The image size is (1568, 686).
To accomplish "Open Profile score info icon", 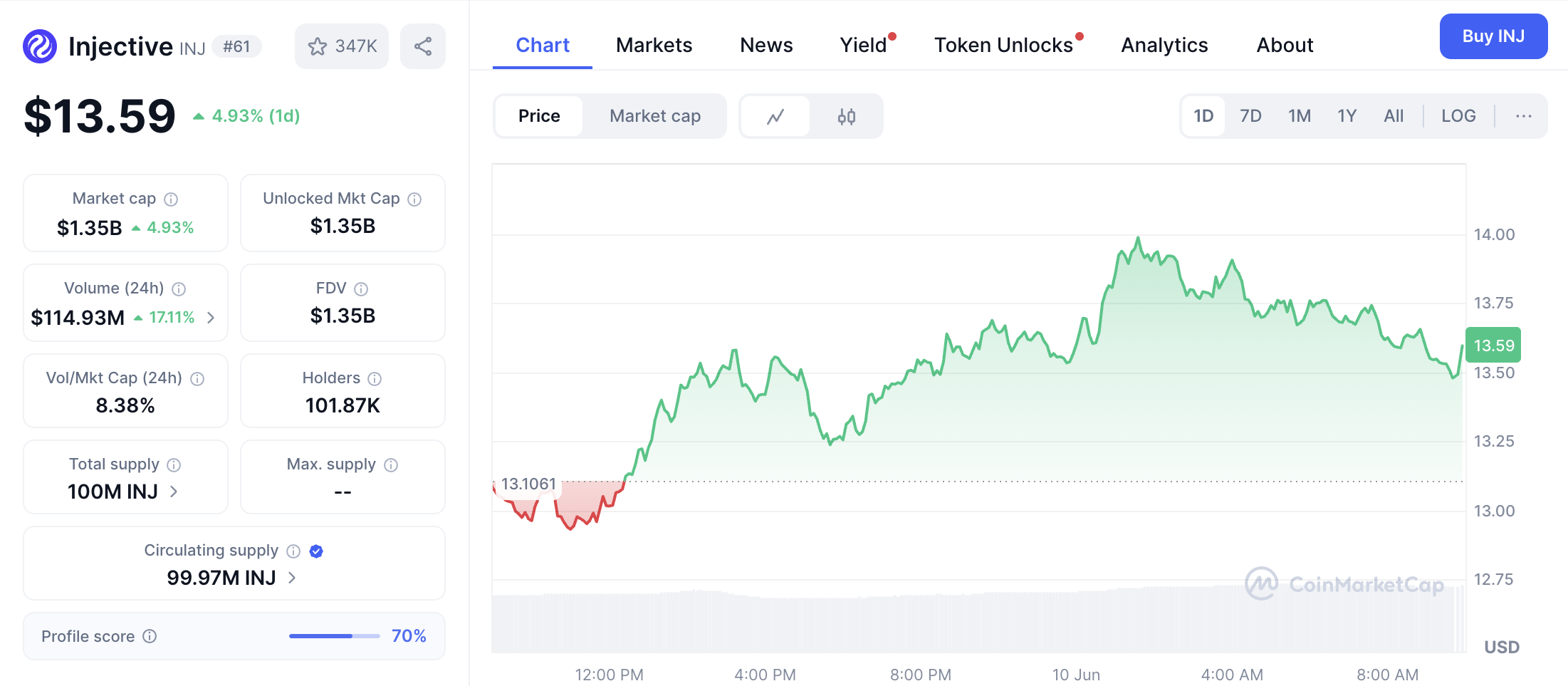I will [150, 636].
